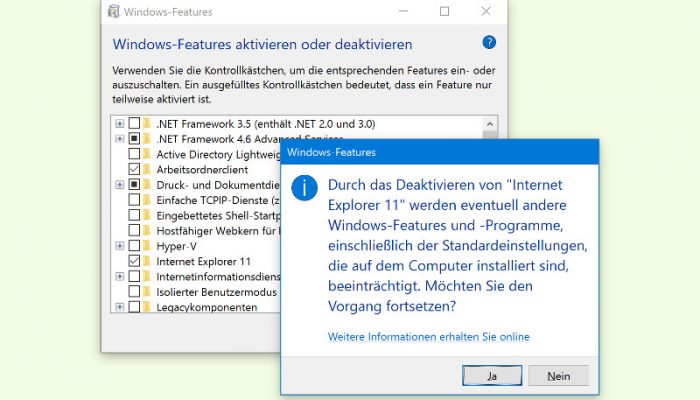The width and height of the screenshot is (700, 400).
Task: Expand Druck- und Dokumentdienste tree node
Action: (120, 184)
